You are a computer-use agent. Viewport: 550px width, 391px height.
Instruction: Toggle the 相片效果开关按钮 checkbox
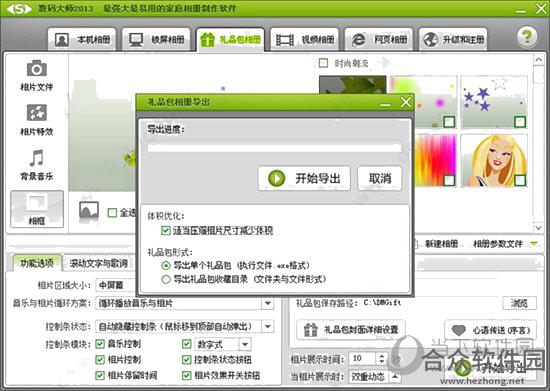[186, 375]
